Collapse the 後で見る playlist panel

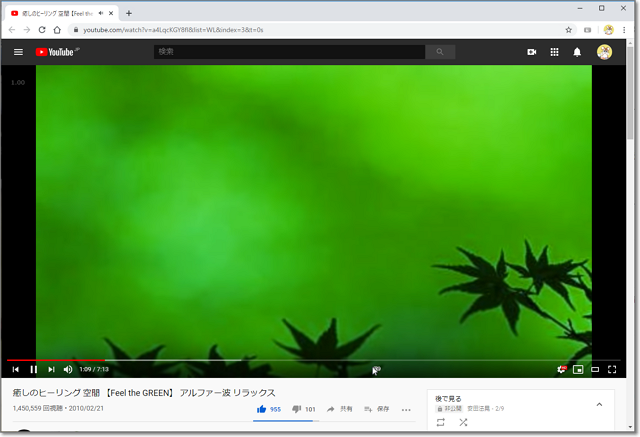(x=599, y=404)
